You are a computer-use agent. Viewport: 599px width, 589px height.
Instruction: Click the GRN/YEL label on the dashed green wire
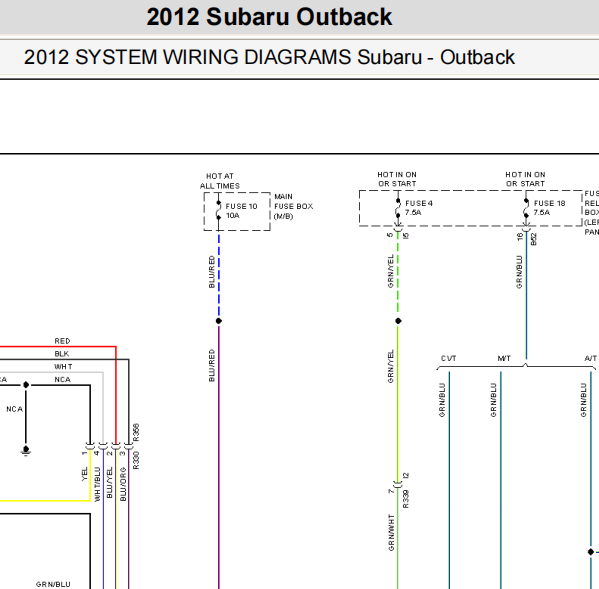tap(390, 271)
